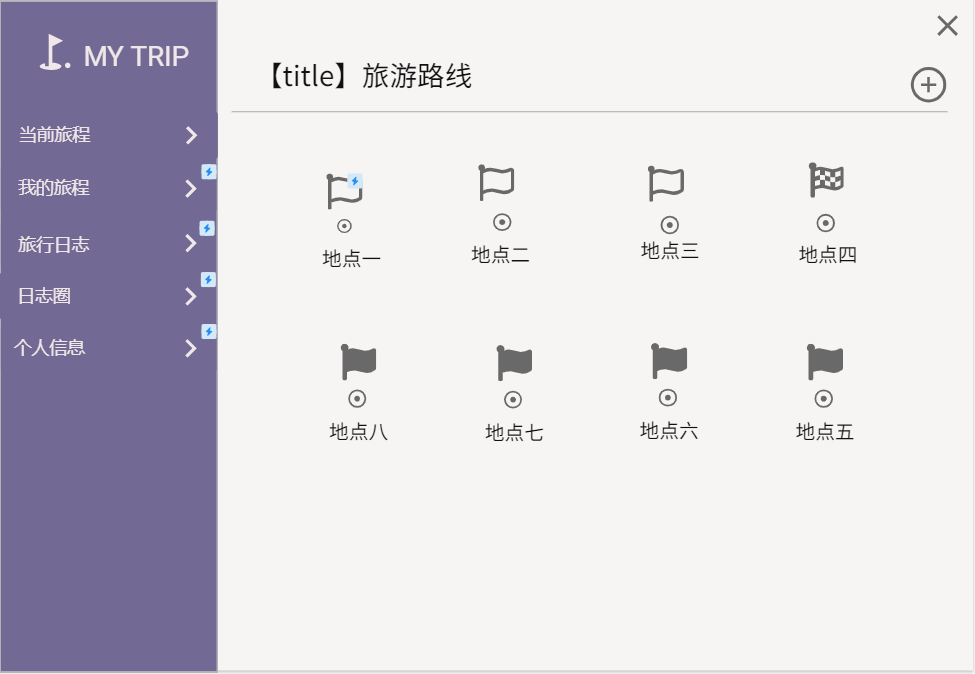Click the circled plus add icon
975x674 pixels.
pos(928,85)
